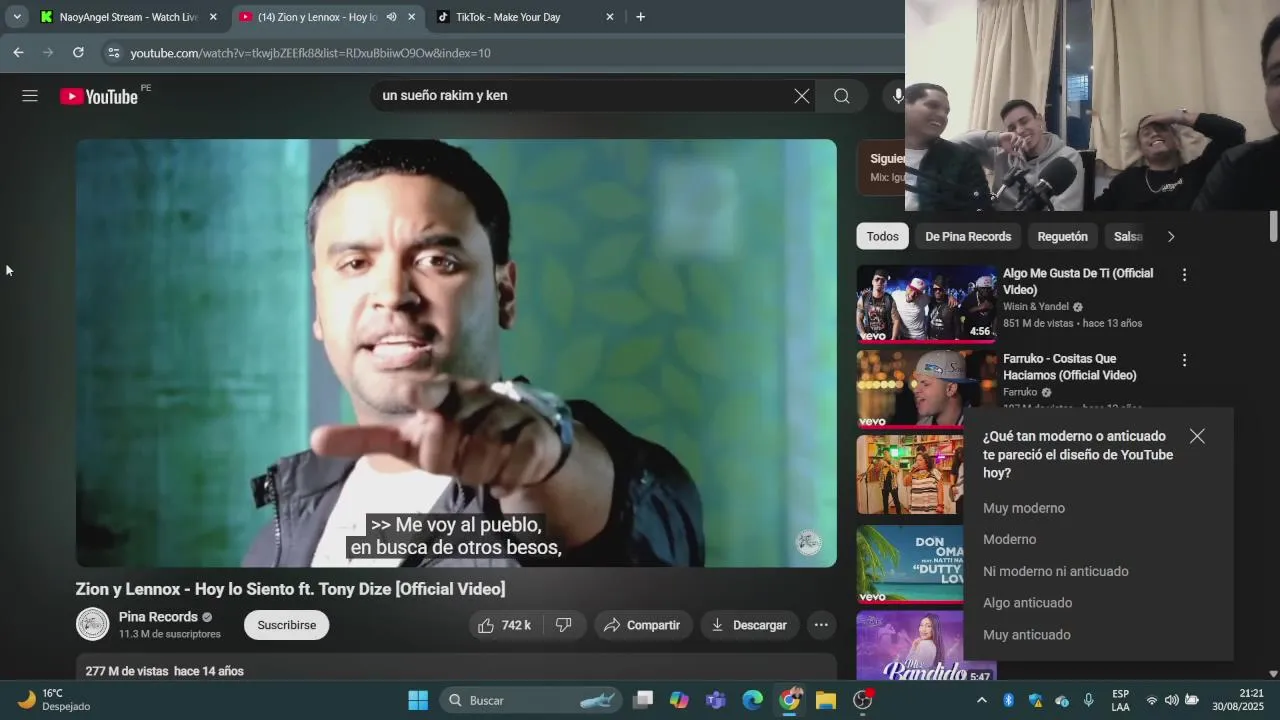
Task: Filter by De Pina Records chip
Action: click(x=968, y=237)
